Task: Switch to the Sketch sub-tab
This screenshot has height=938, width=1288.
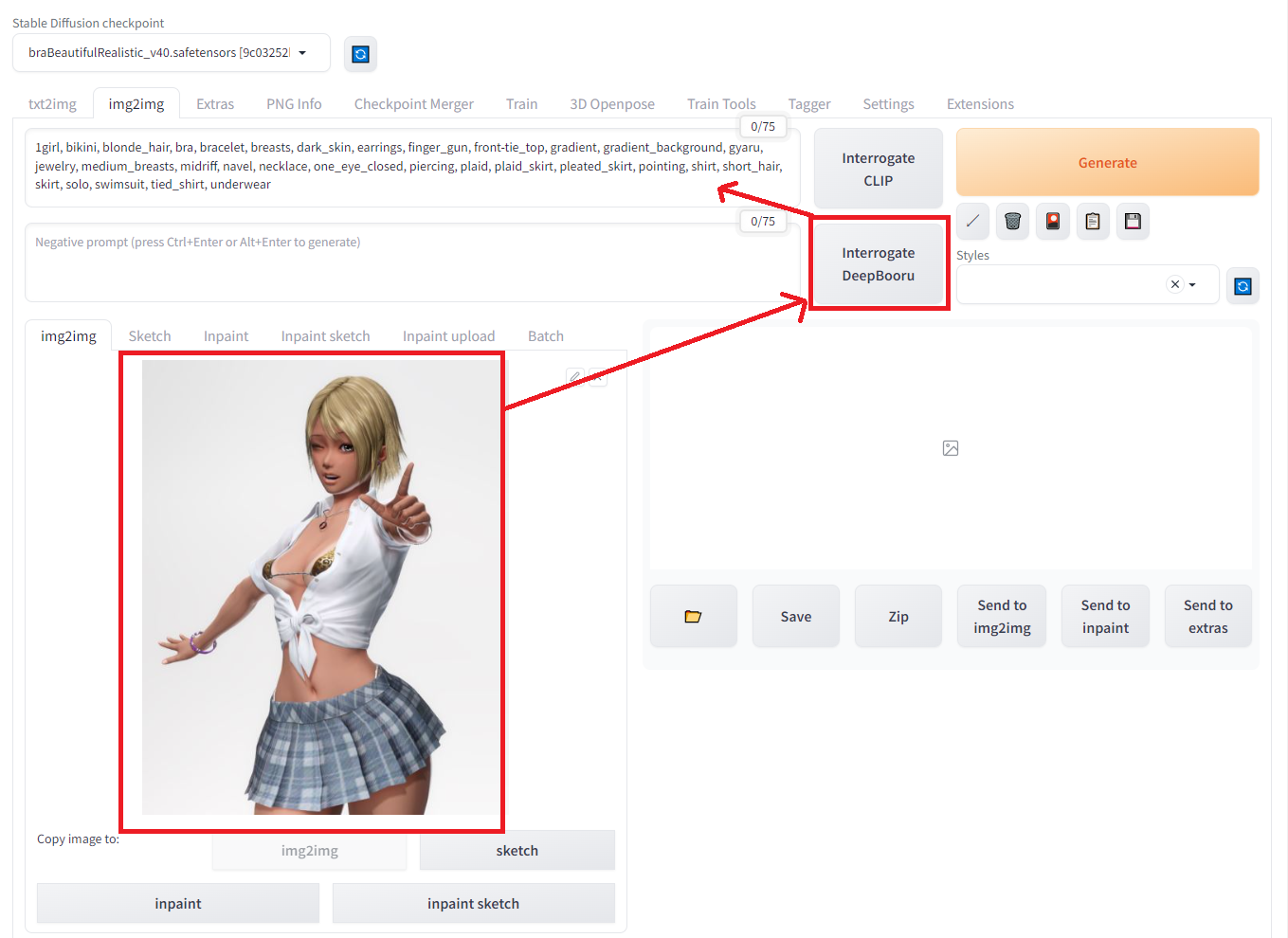Action: tap(150, 336)
